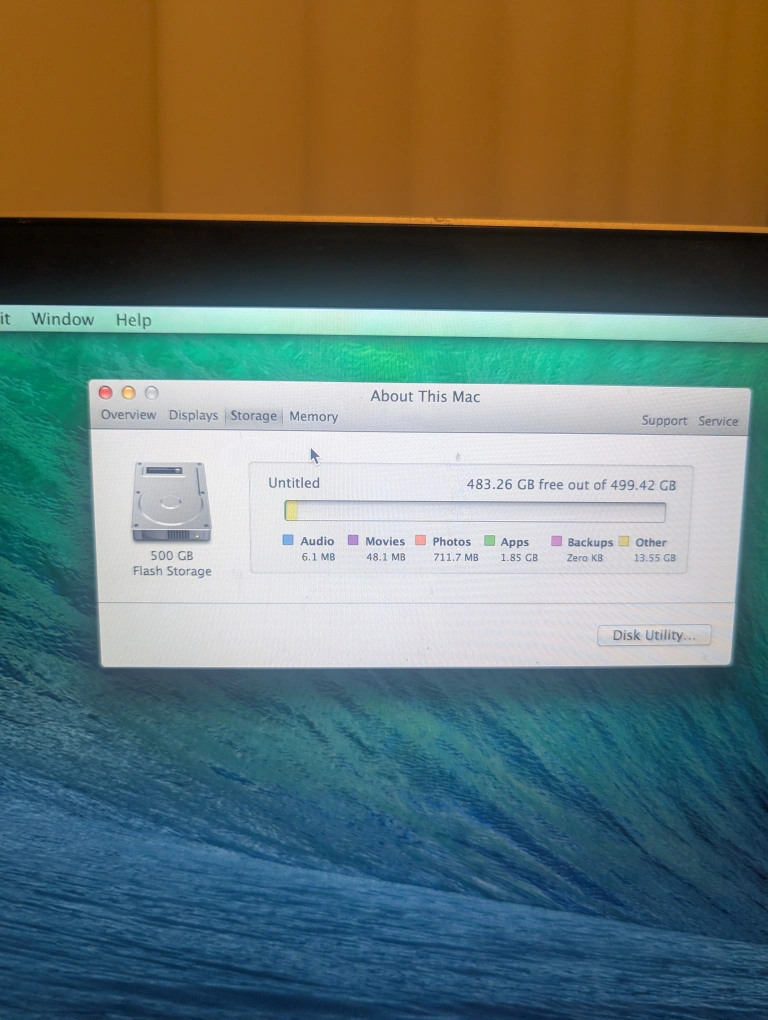The height and width of the screenshot is (1020, 768).
Task: Open the Help menu
Action: point(133,320)
